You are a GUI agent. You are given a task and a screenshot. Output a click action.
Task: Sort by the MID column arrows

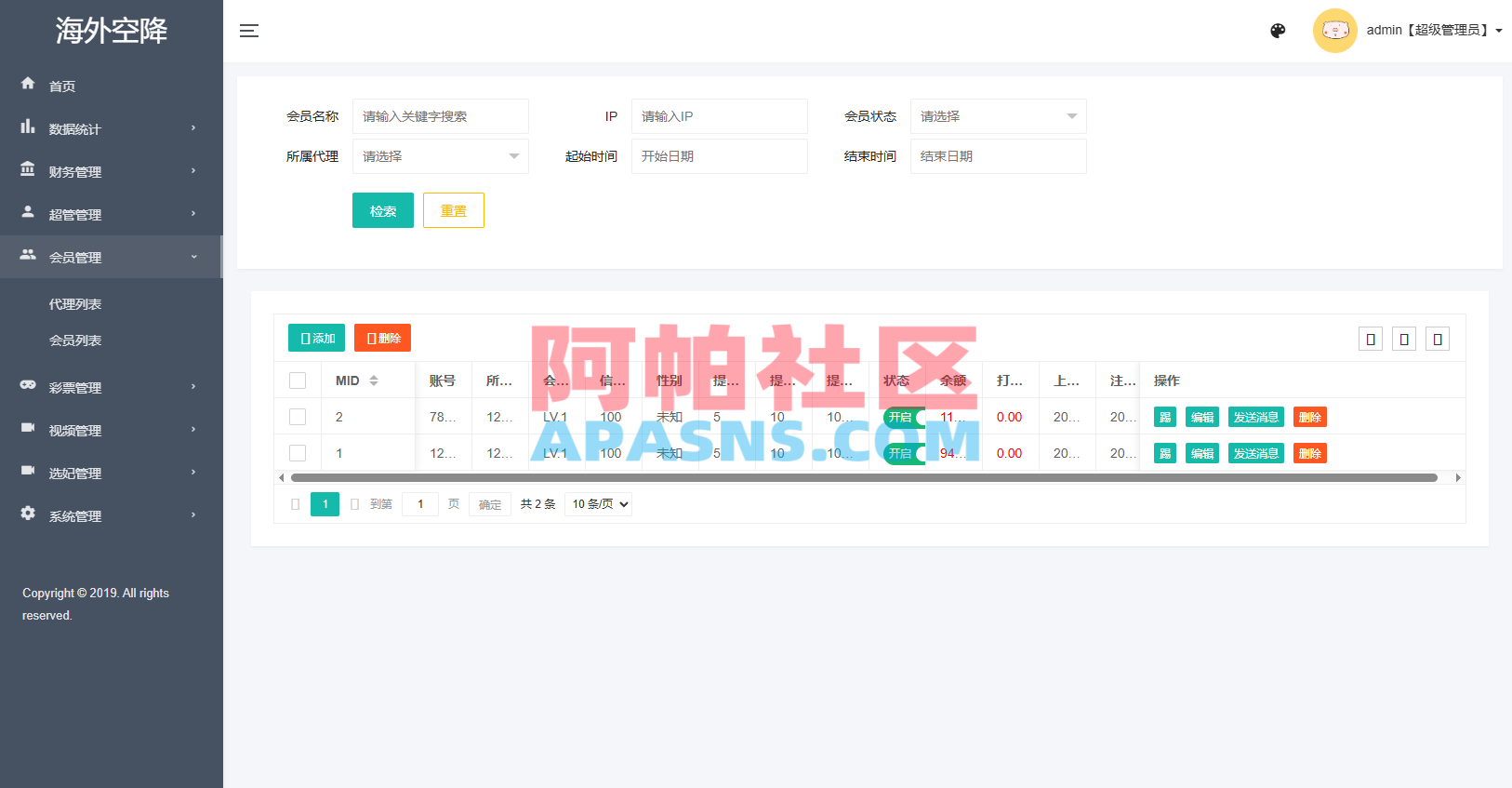pos(374,381)
